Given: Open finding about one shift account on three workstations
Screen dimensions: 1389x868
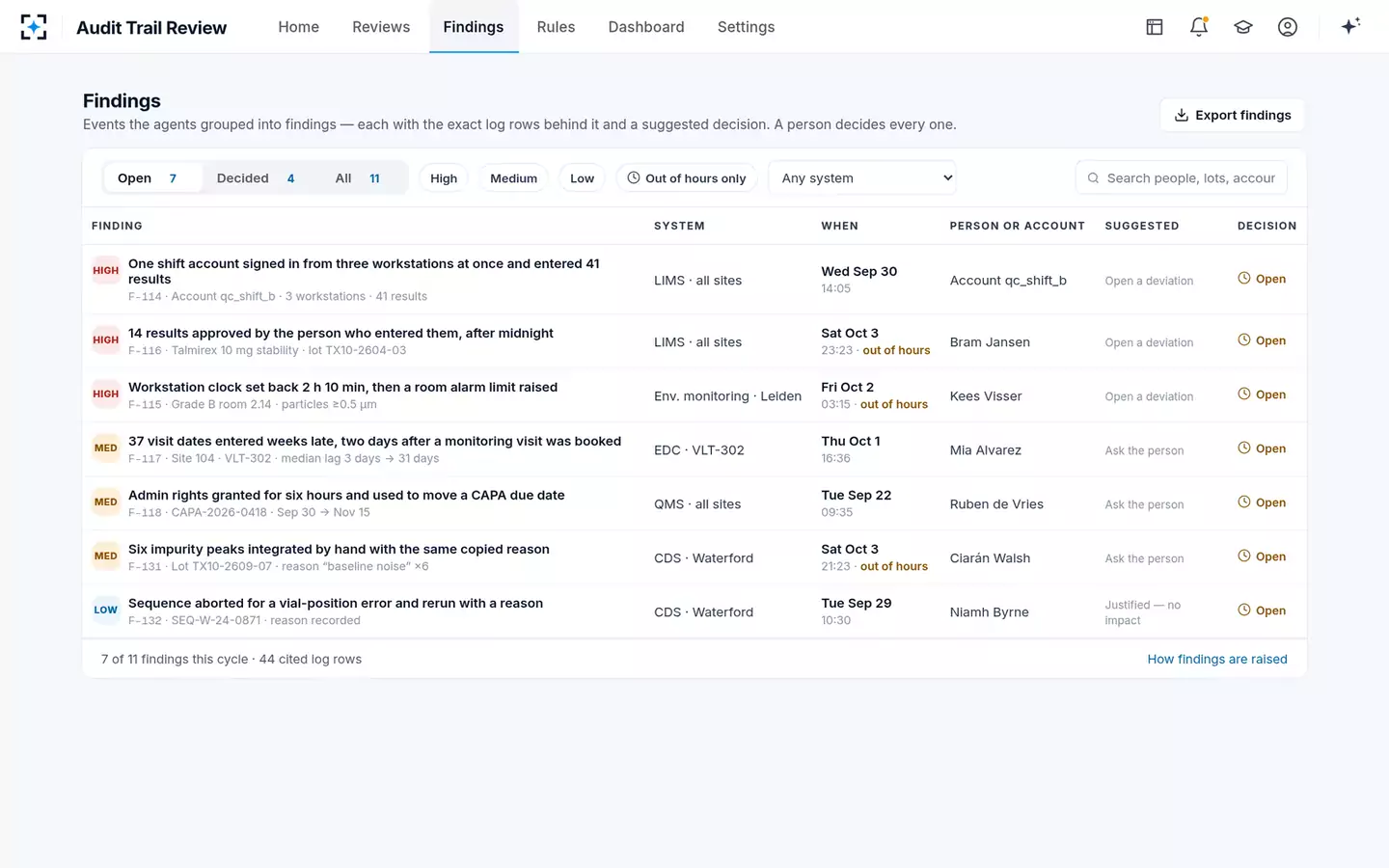Looking at the screenshot, I should click(364, 271).
